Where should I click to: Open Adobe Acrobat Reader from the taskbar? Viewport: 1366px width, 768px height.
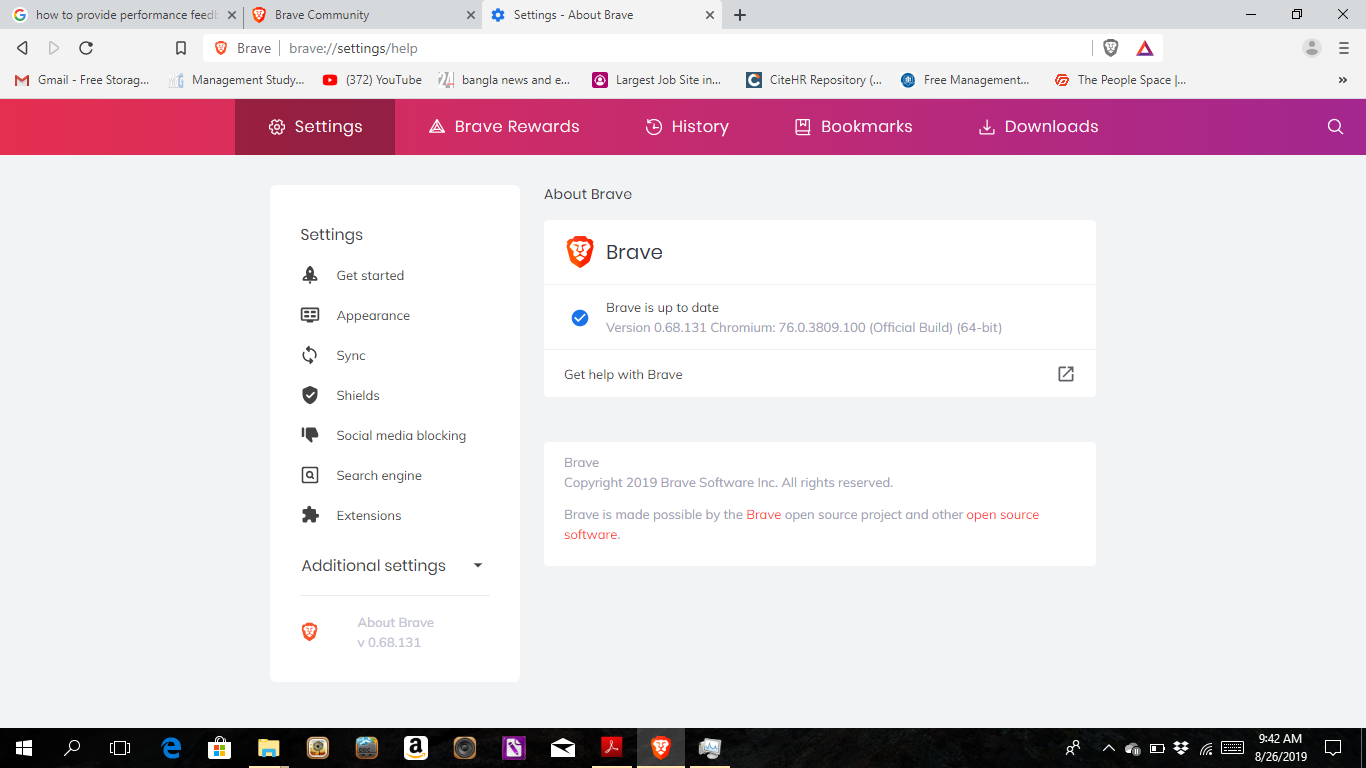612,748
